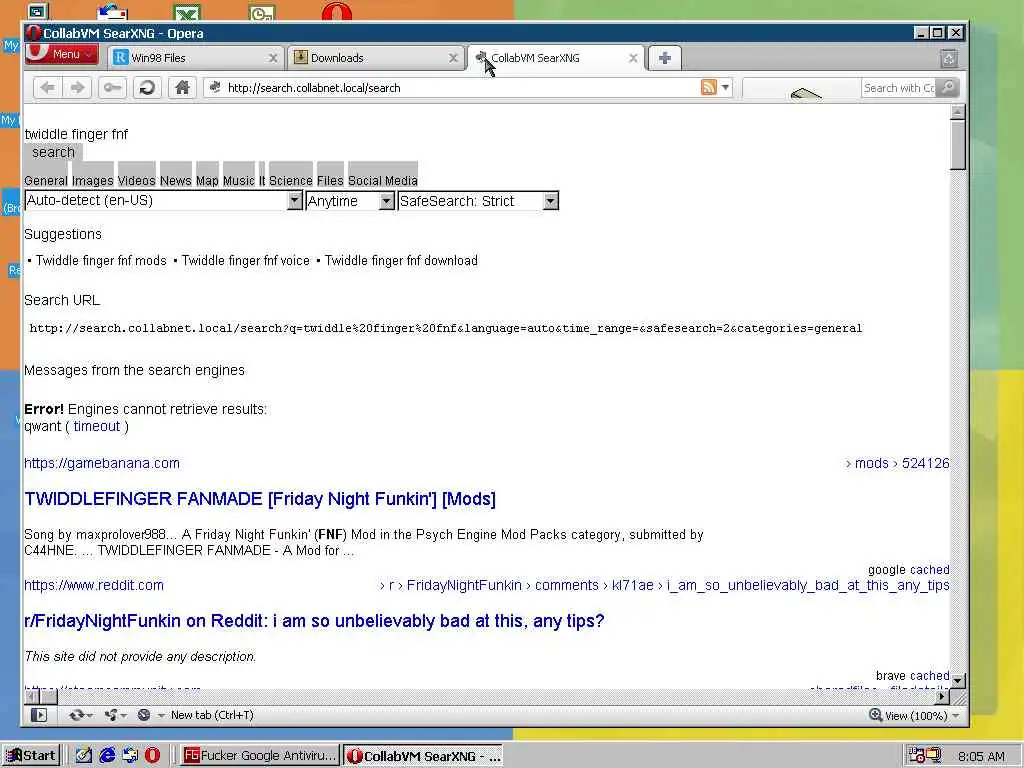Expand the address bar history dropdown arrow
1024x768 pixels.
pos(725,88)
